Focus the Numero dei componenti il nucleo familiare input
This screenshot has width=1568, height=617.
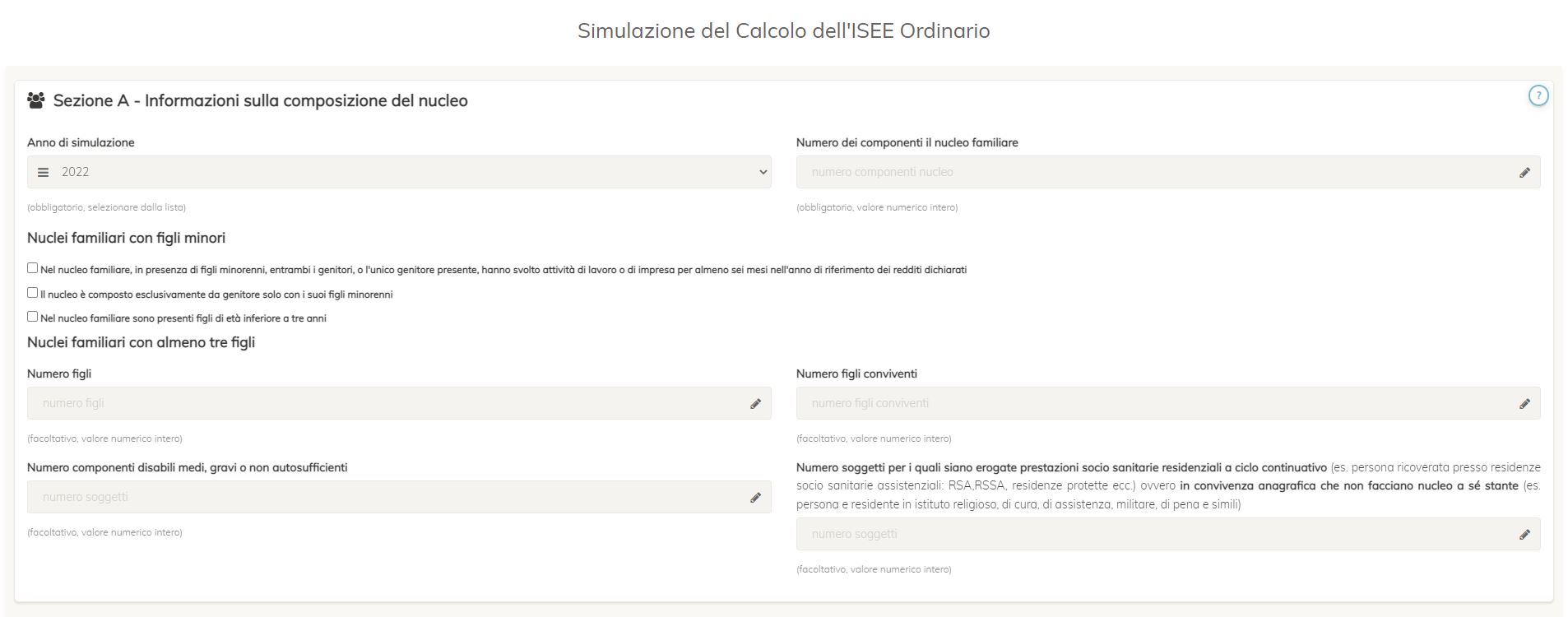pyautogui.click(x=1168, y=172)
